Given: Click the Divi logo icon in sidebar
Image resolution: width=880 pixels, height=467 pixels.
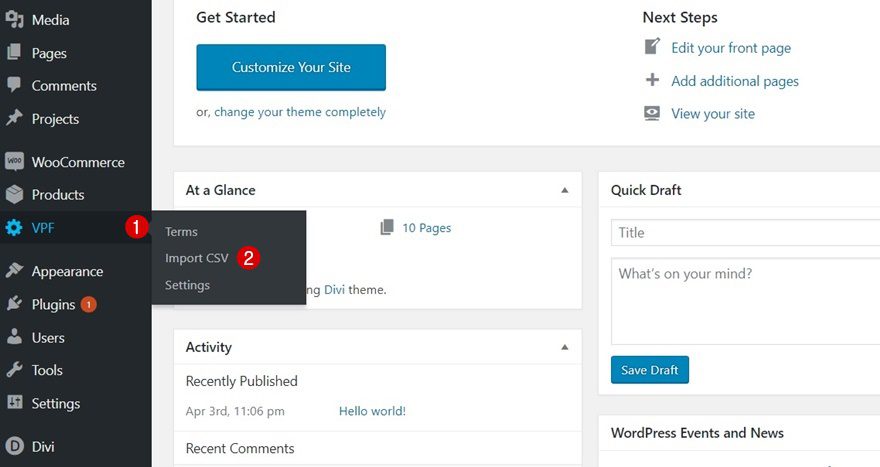Looking at the screenshot, I should pos(14,446).
